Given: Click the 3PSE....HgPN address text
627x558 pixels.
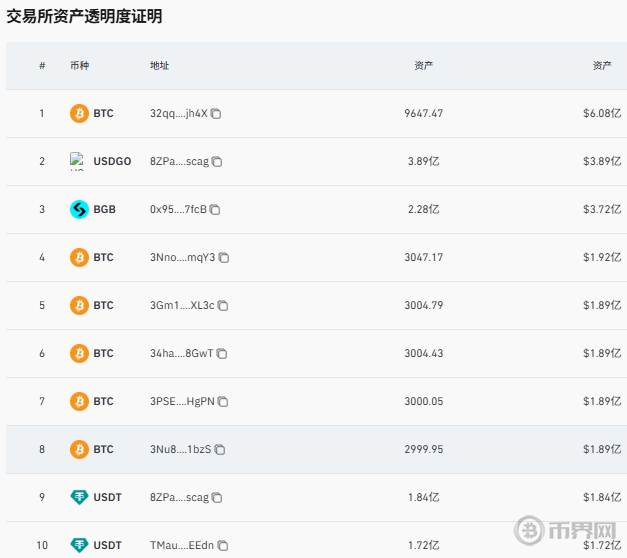Looking at the screenshot, I should coord(182,402).
